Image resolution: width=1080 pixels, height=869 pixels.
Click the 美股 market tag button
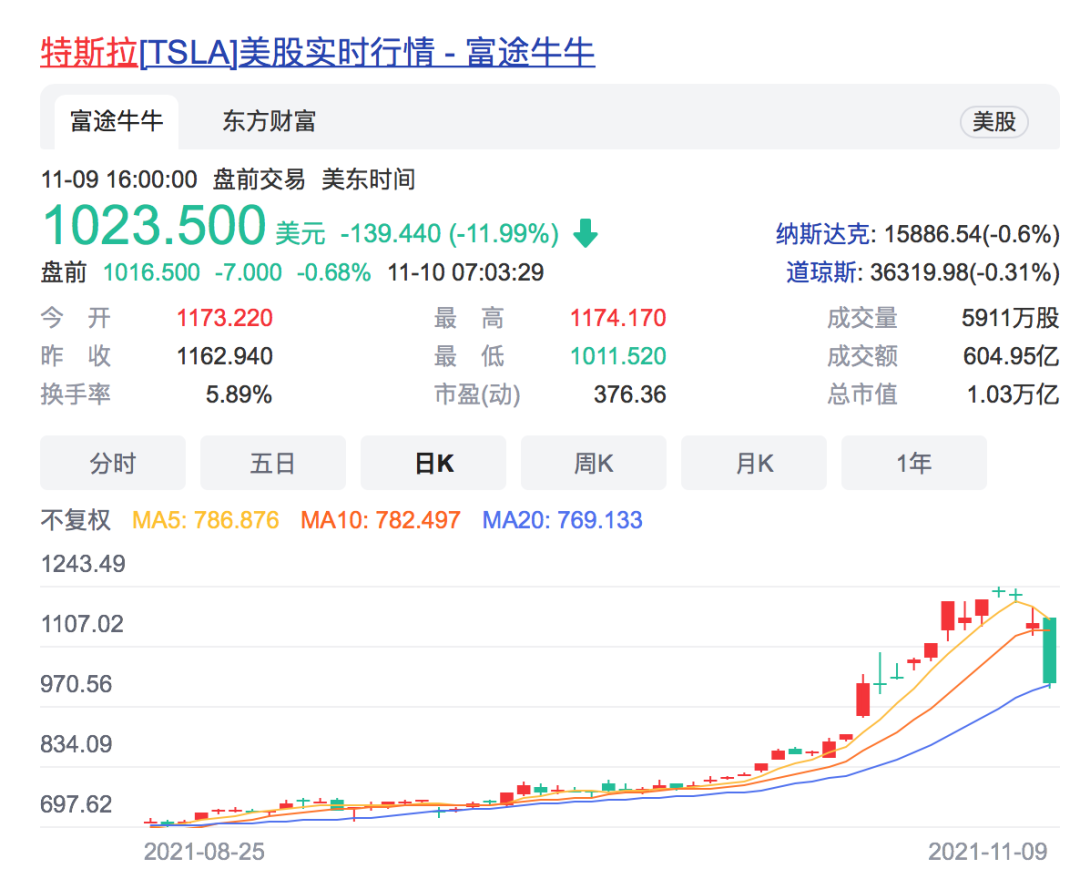click(994, 123)
